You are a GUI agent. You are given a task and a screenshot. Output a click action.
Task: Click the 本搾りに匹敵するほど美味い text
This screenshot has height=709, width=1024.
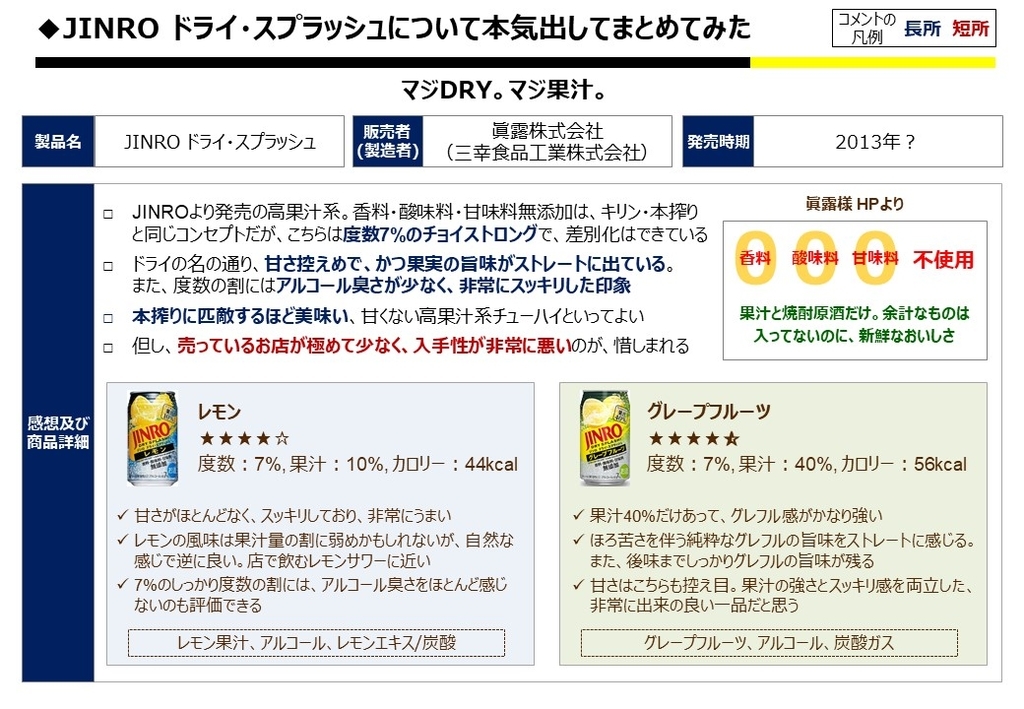click(240, 316)
